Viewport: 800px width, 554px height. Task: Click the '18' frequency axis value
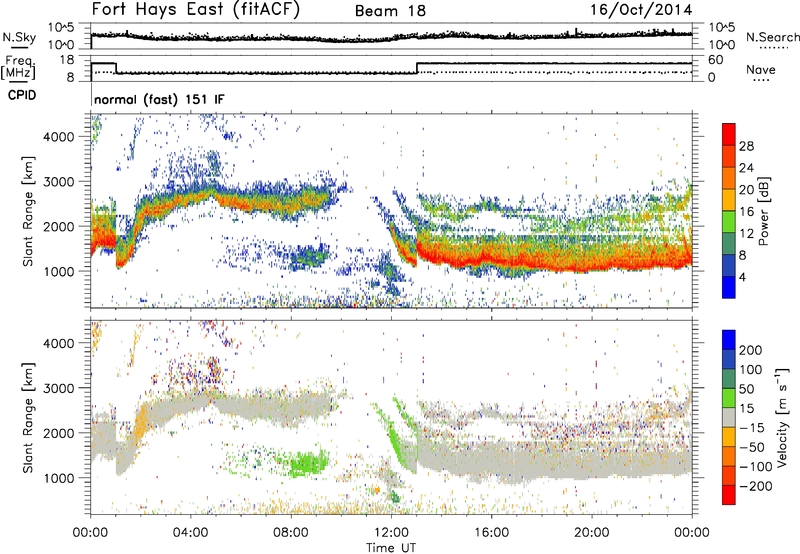pyautogui.click(x=67, y=60)
